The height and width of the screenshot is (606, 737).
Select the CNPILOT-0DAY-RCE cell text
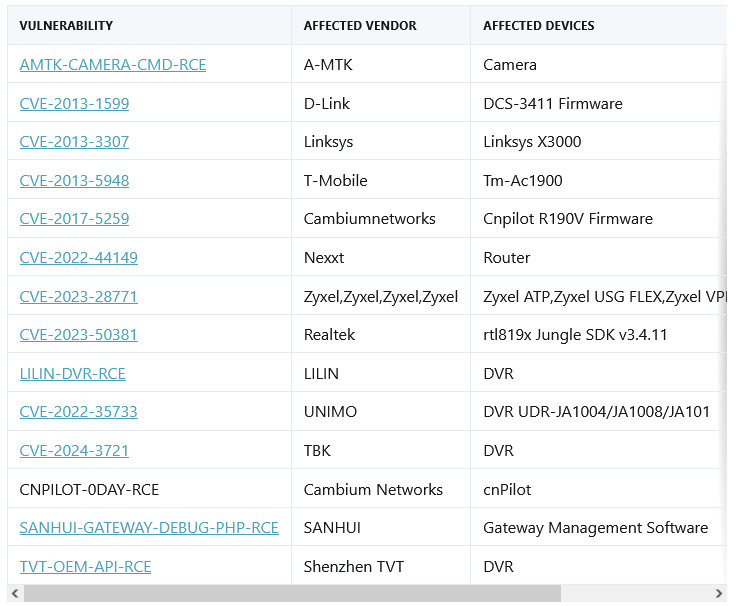89,490
